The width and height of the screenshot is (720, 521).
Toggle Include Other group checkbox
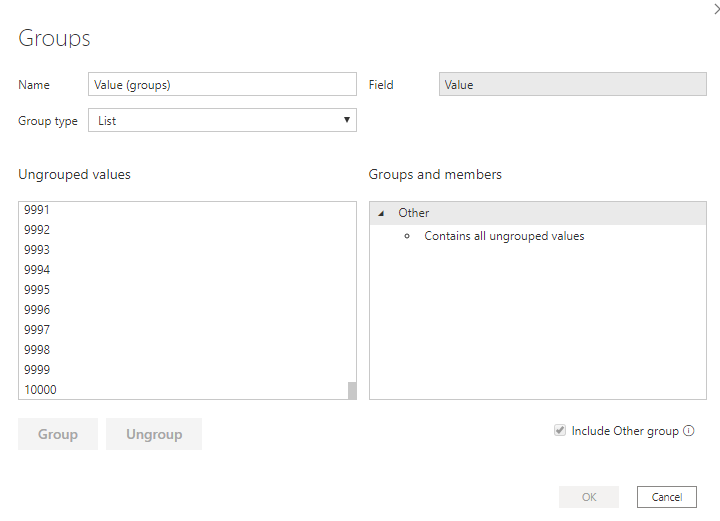point(560,431)
